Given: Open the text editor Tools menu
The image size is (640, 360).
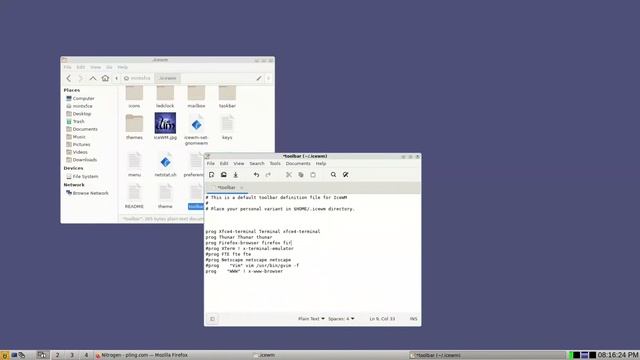Looking at the screenshot, I should point(275,163).
